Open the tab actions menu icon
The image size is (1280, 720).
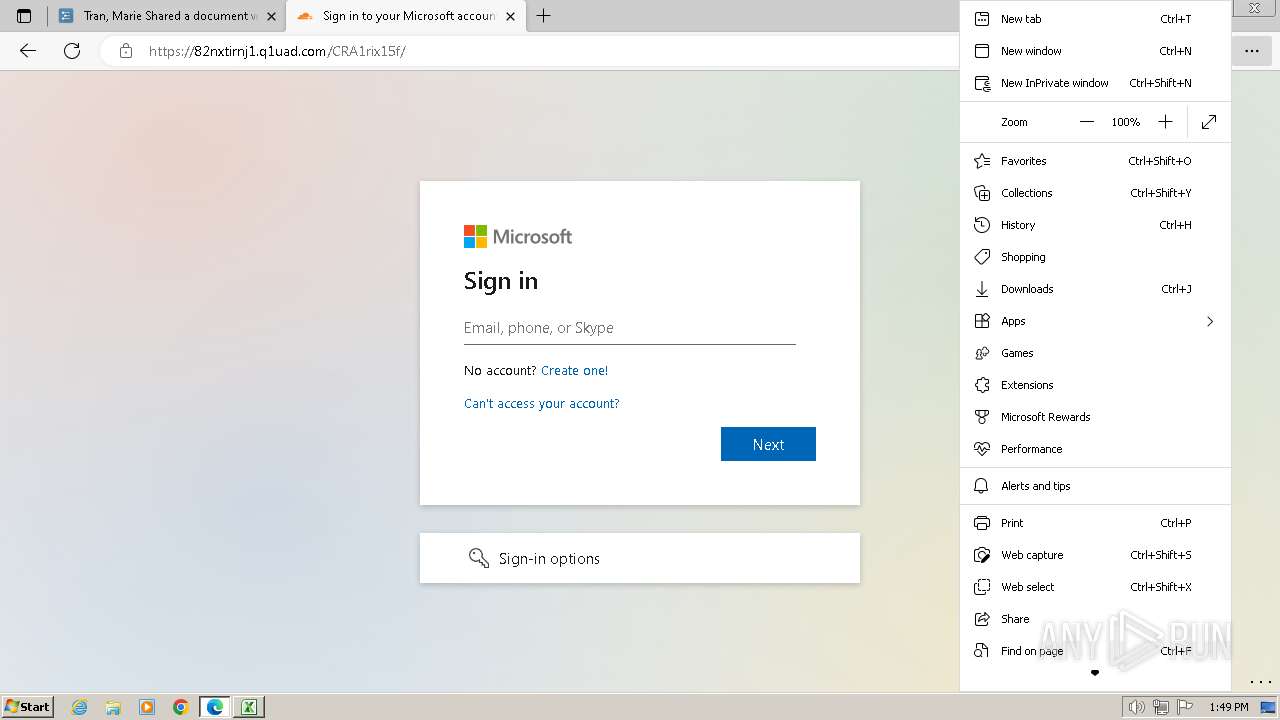tap(24, 16)
